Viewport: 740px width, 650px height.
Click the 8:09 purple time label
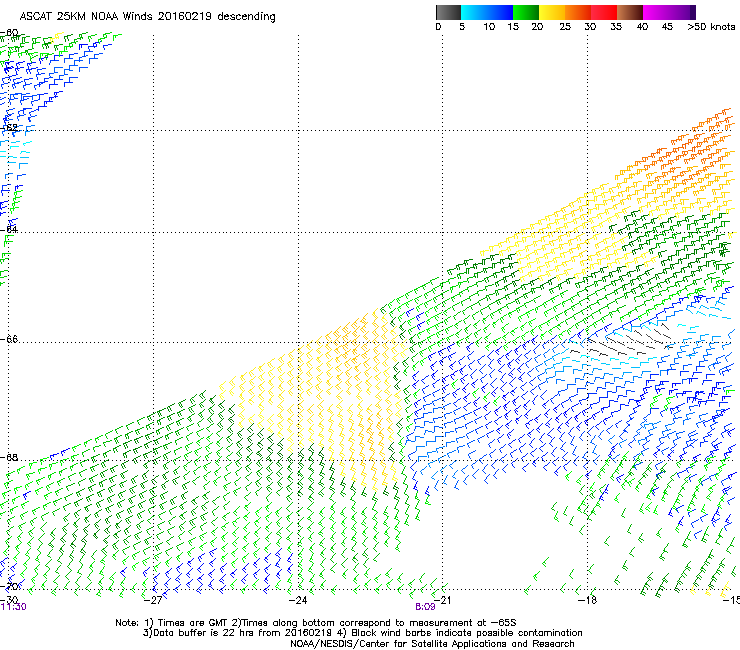(425, 607)
